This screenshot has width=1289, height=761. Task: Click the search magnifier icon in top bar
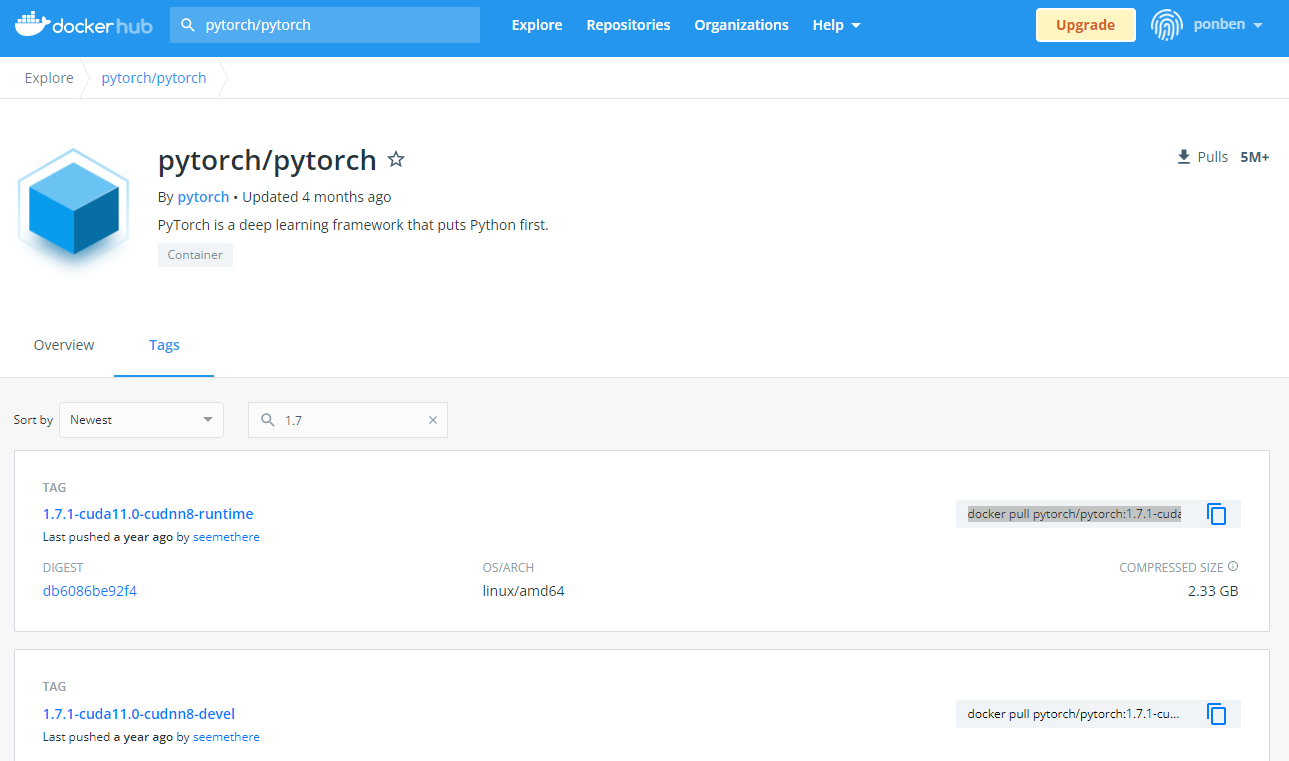pos(188,25)
